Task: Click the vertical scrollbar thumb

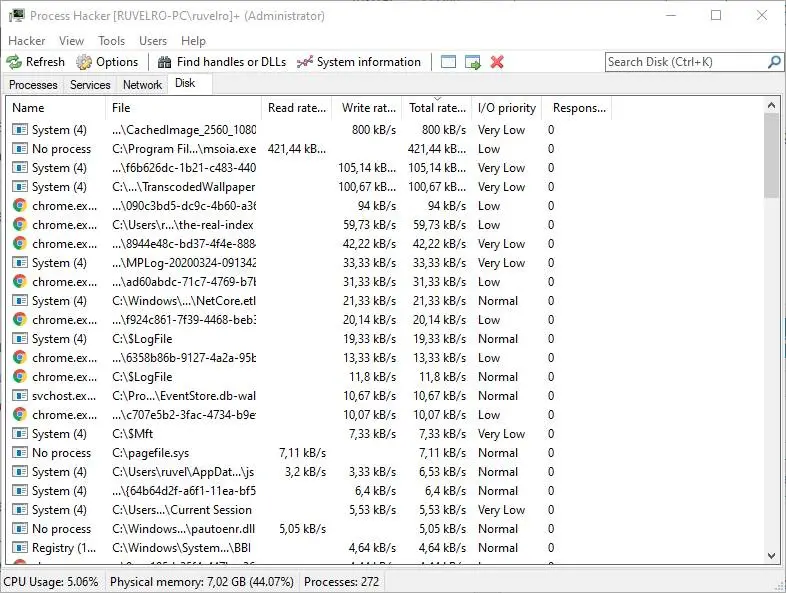Action: pyautogui.click(x=771, y=155)
